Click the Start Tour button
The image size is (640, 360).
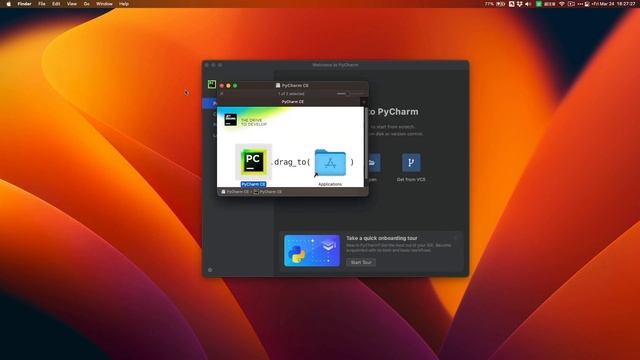pyautogui.click(x=361, y=262)
